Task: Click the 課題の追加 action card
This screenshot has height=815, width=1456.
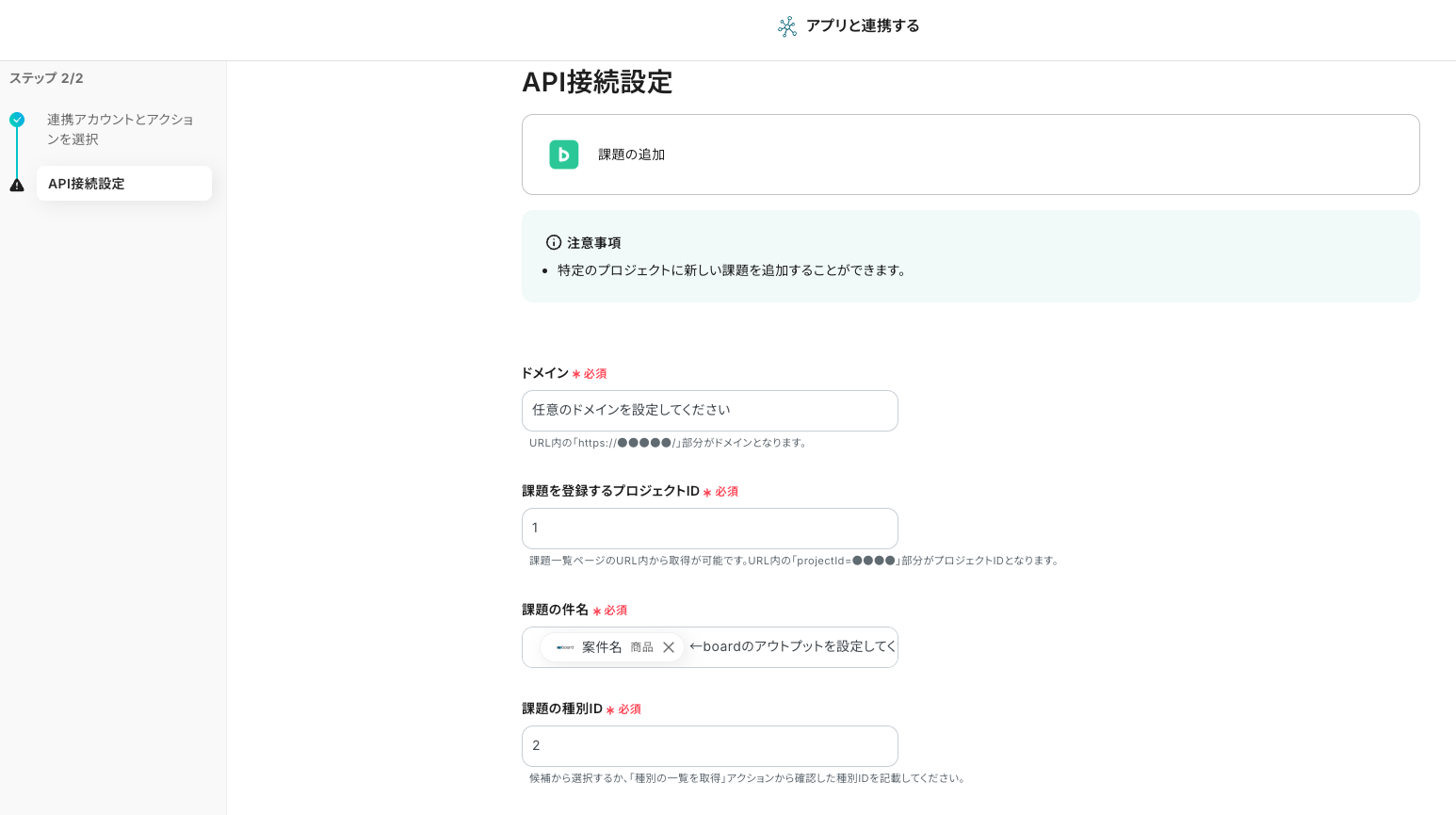Action: [x=970, y=155]
